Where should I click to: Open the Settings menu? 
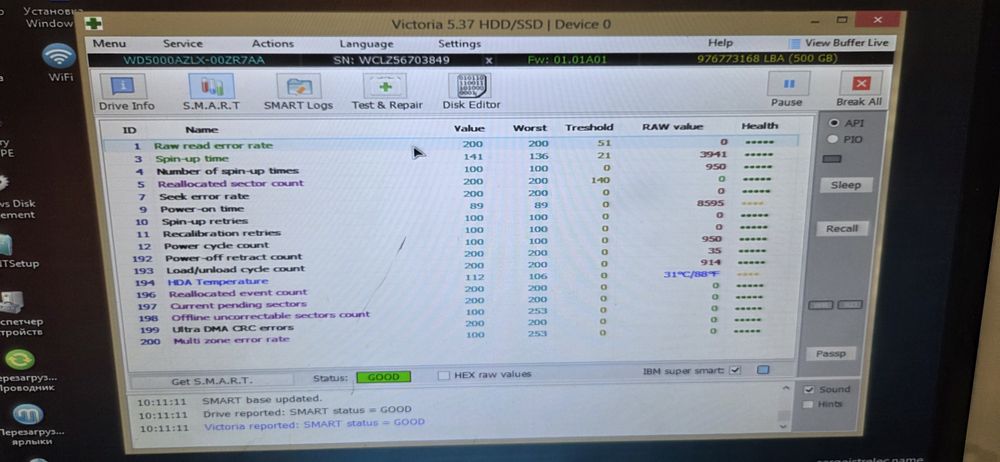459,43
